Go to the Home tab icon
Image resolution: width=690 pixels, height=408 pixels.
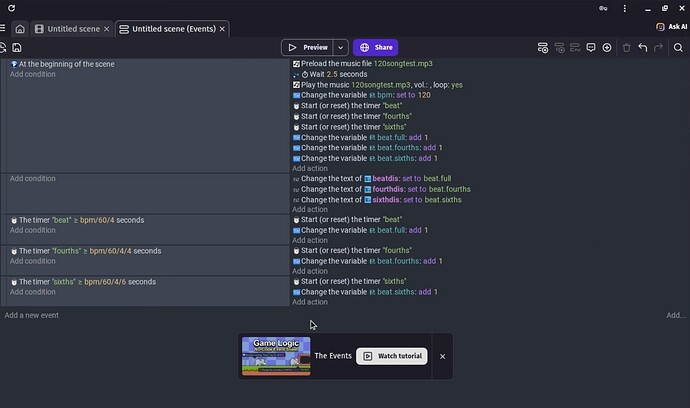coord(19,29)
